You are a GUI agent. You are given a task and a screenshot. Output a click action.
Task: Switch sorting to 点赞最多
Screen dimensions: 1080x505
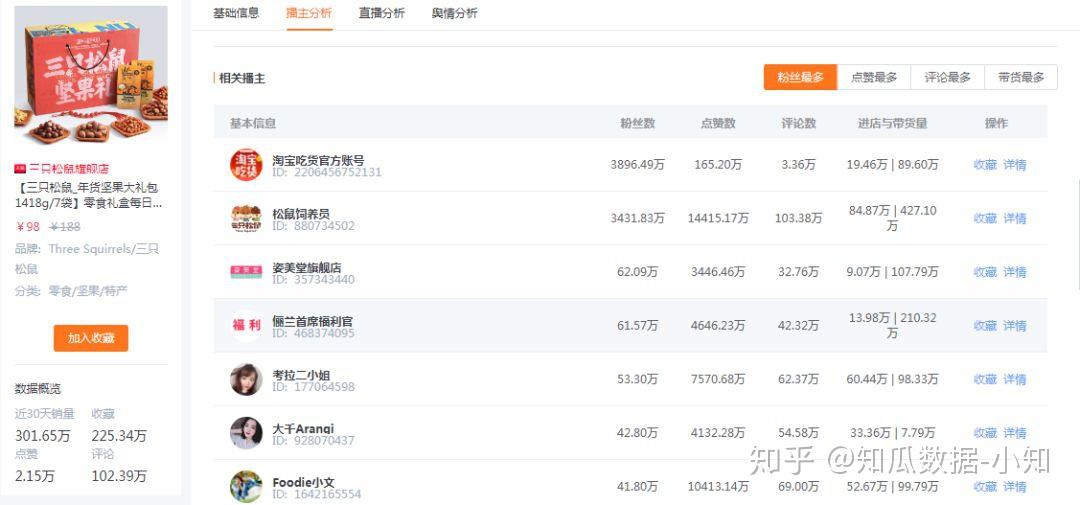874,78
